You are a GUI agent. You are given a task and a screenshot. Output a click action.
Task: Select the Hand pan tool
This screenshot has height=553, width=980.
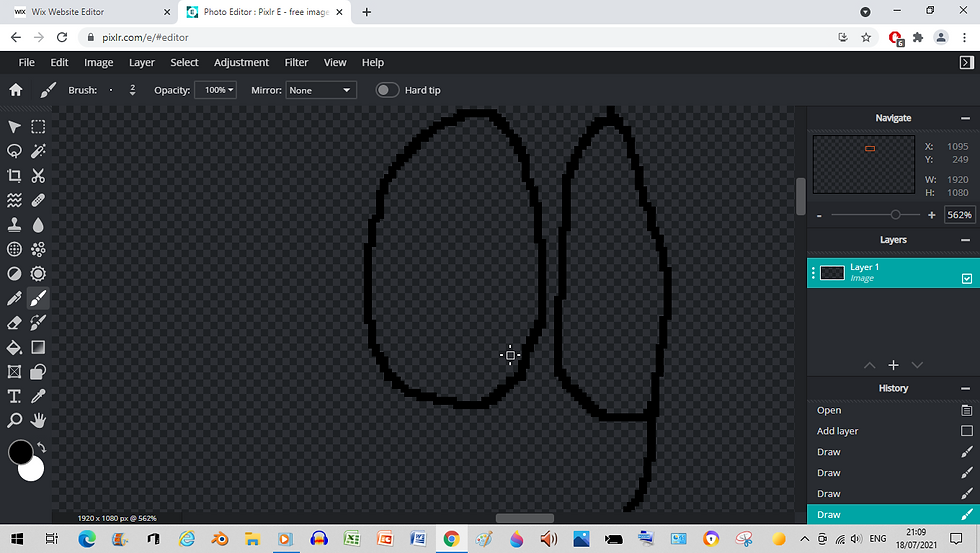click(x=38, y=421)
